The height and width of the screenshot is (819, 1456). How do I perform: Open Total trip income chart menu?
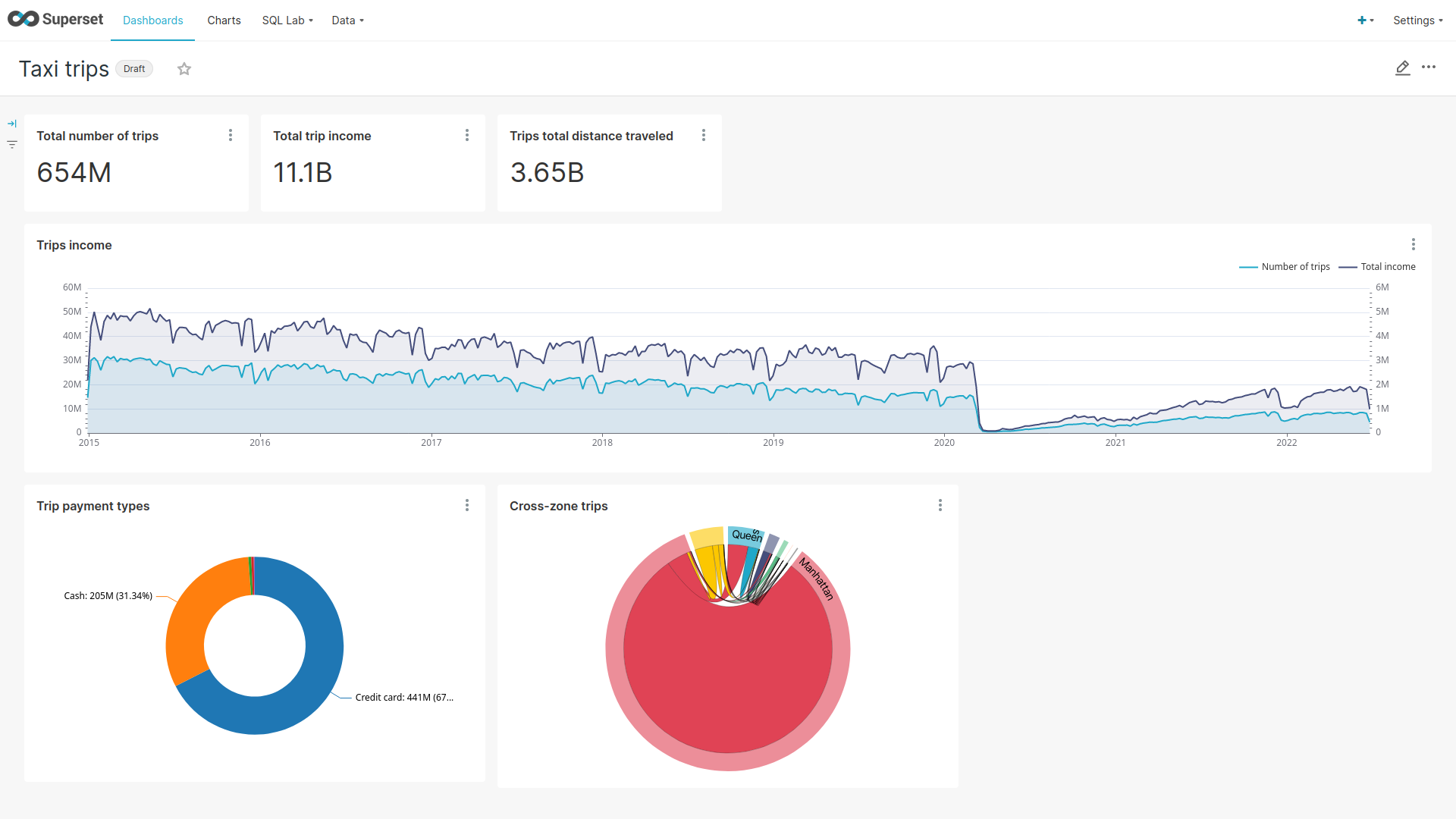click(467, 135)
